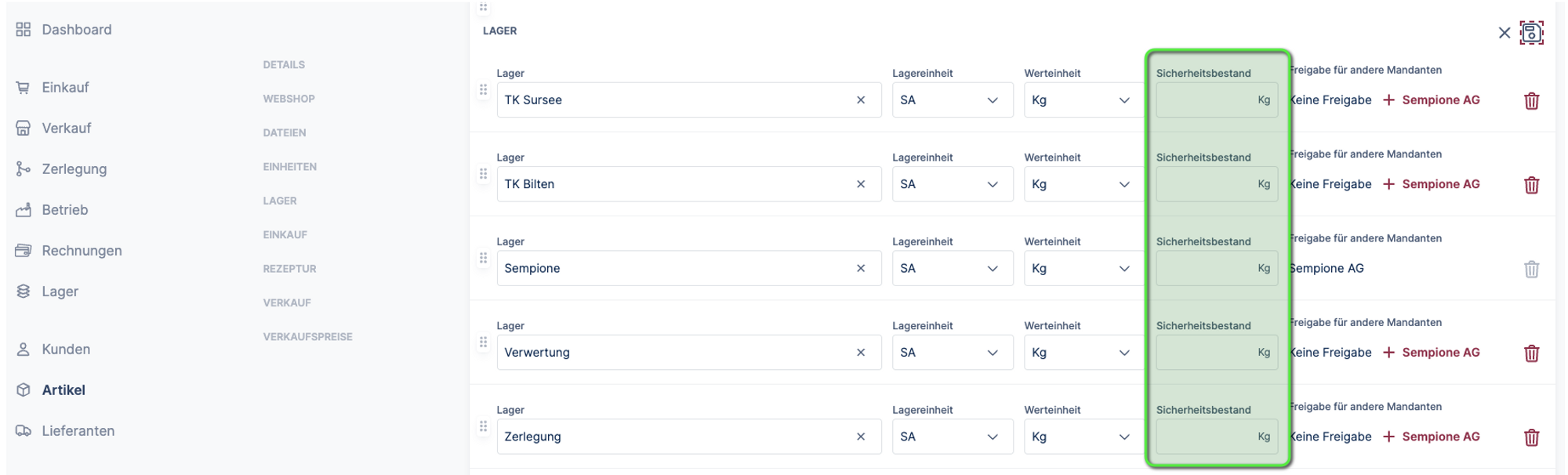This screenshot has width=1568, height=475.
Task: Go to Dashboard in sidebar
Action: pyautogui.click(x=76, y=30)
